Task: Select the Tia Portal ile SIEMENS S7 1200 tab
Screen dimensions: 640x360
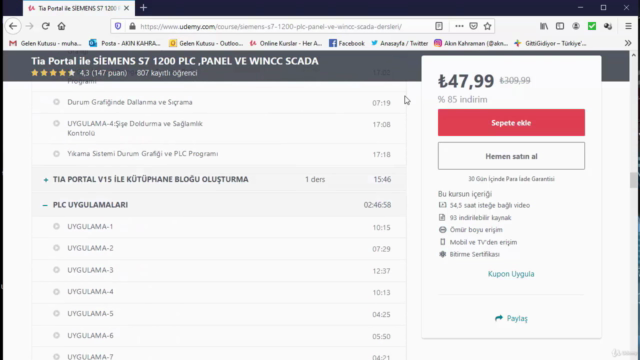Action: click(x=78, y=8)
